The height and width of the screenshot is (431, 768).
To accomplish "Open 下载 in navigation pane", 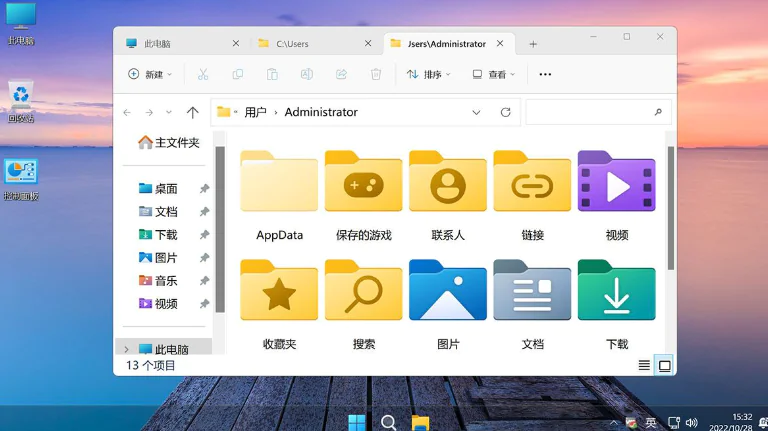I will tap(158, 235).
